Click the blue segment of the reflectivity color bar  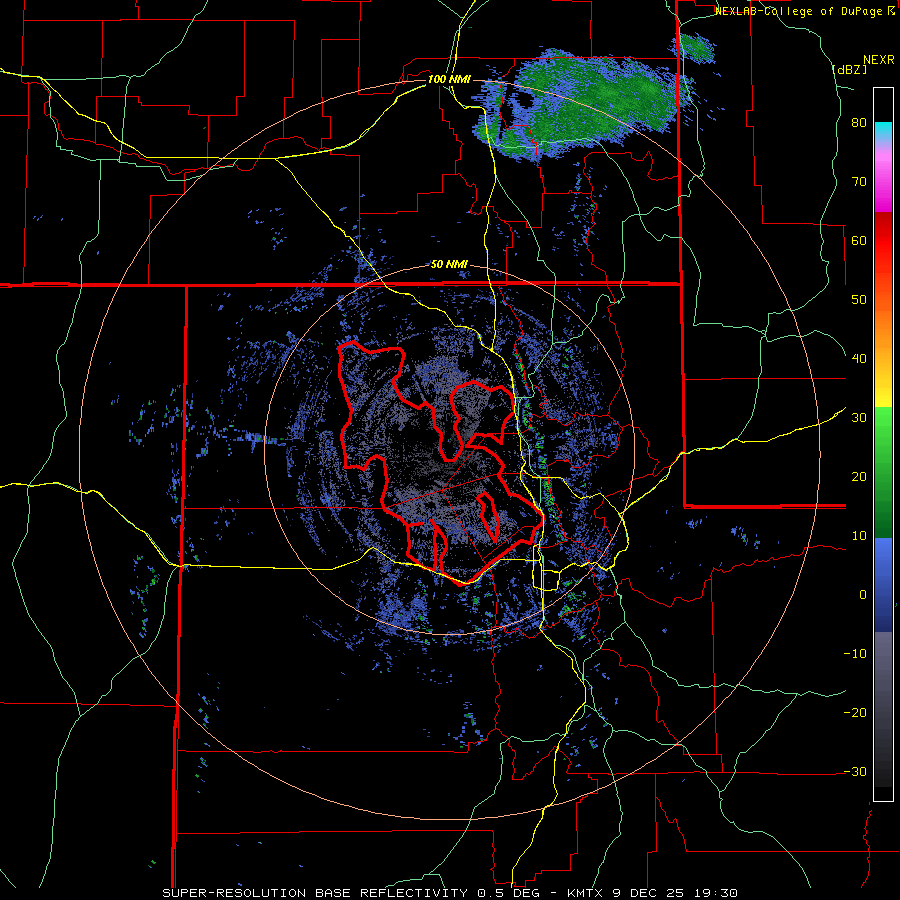pos(883,585)
